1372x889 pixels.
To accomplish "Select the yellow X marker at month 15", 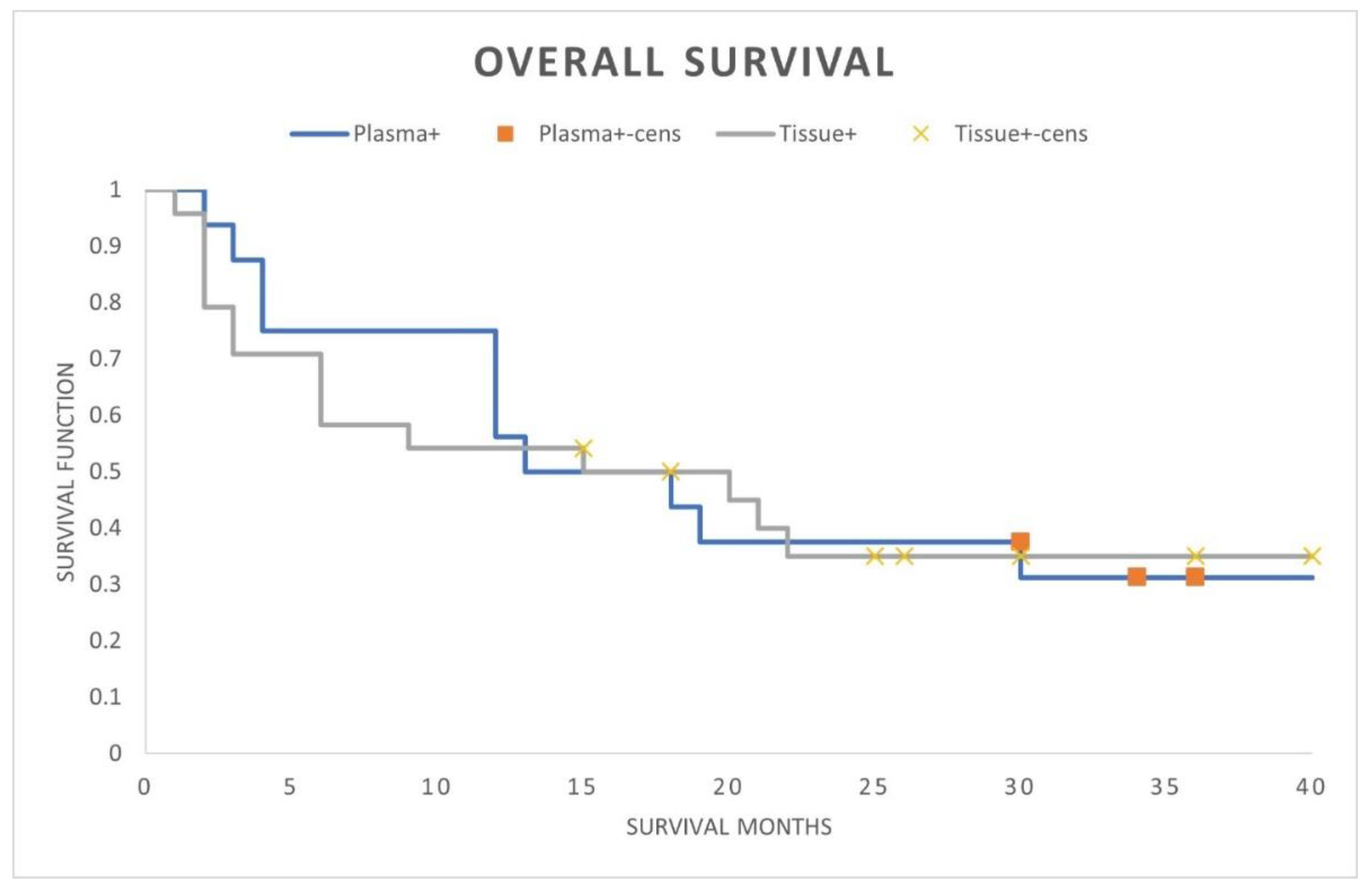I will tap(584, 448).
